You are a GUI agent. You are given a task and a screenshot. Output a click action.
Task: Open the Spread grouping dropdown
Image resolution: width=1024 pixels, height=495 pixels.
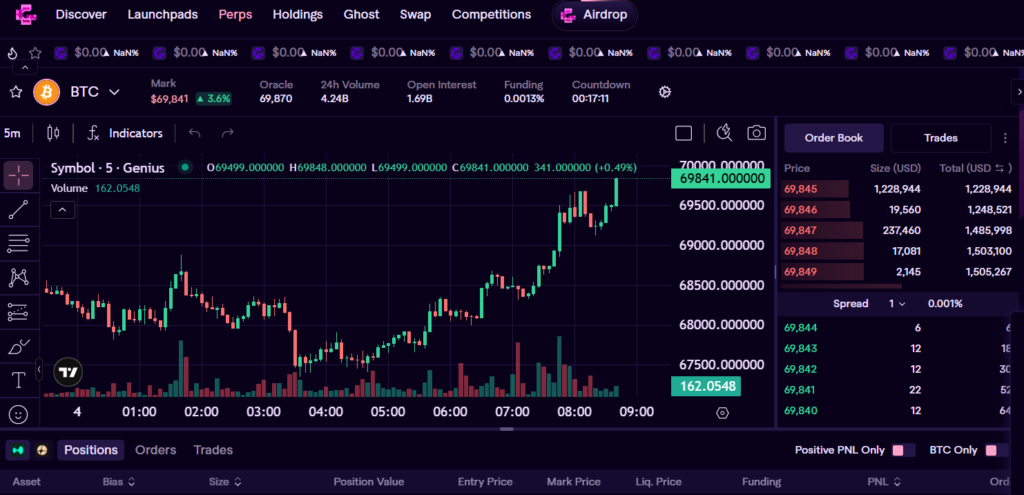[897, 303]
